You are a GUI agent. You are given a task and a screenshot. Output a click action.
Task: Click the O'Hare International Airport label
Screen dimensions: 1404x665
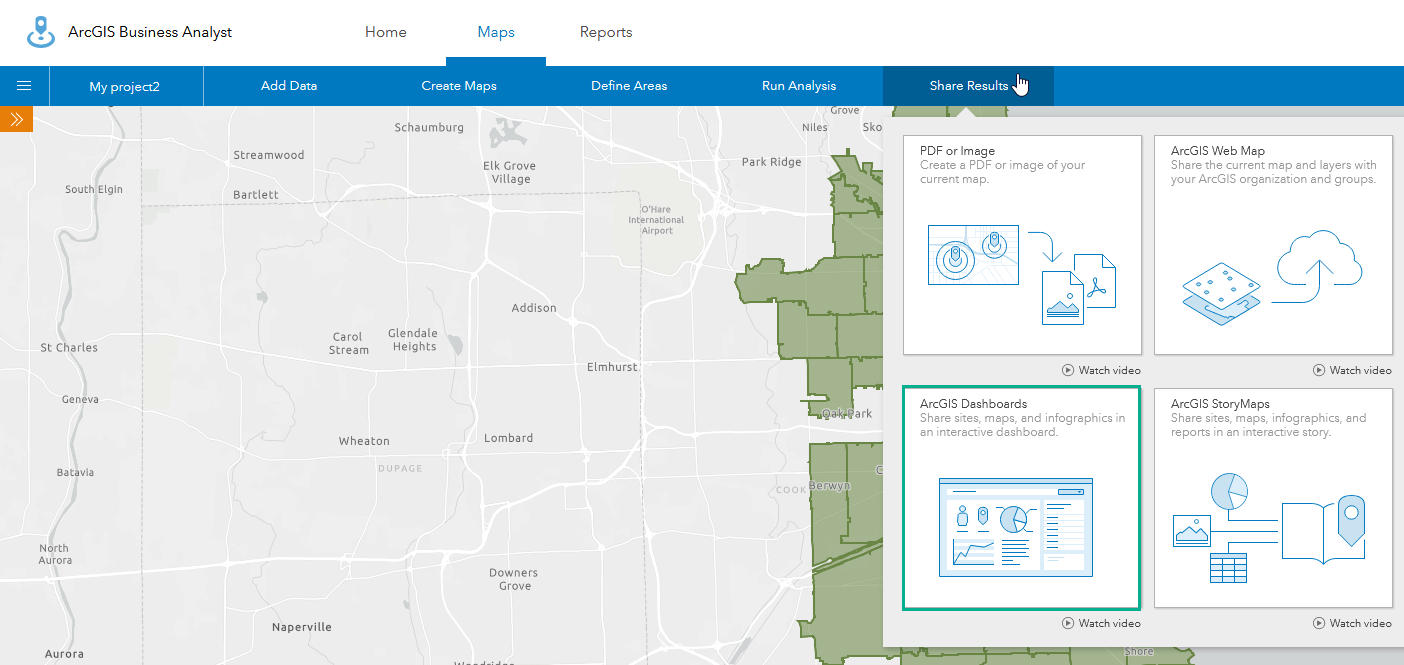[657, 220]
